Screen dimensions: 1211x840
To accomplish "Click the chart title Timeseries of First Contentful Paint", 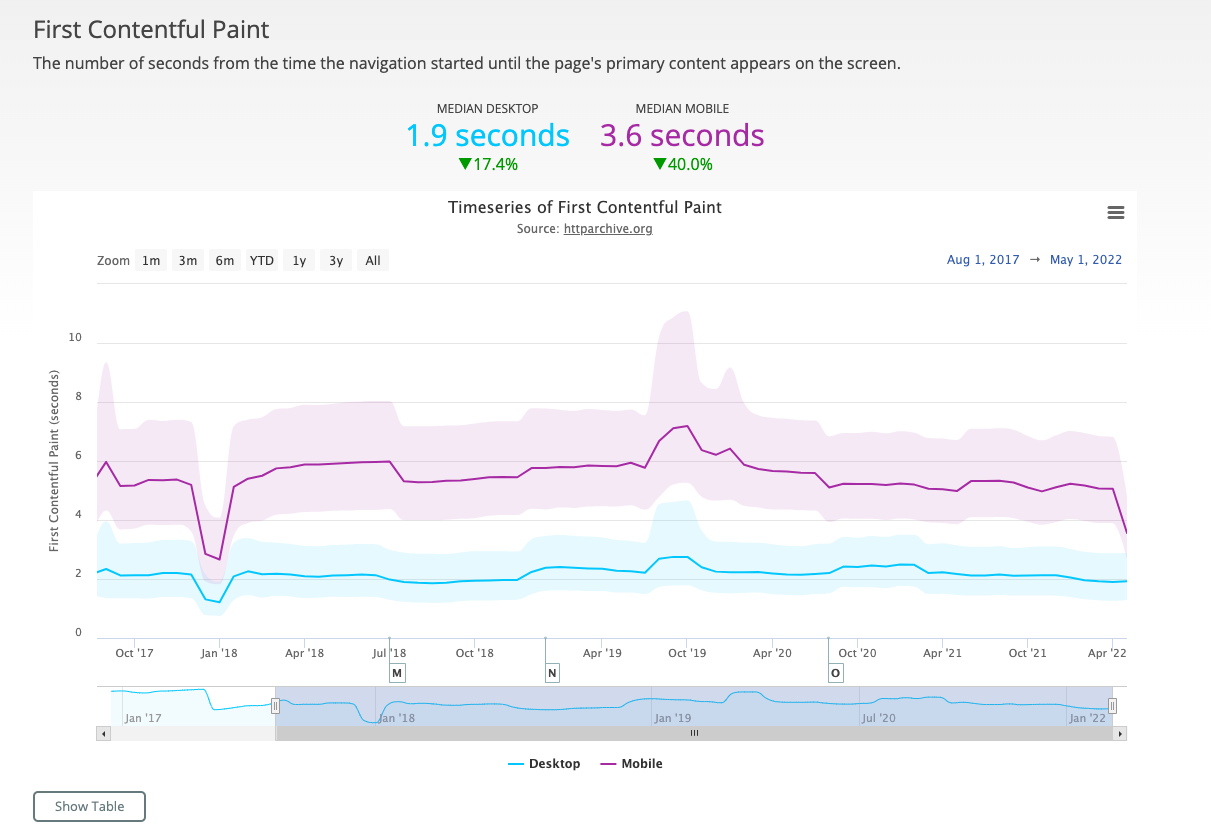I will 585,208.
